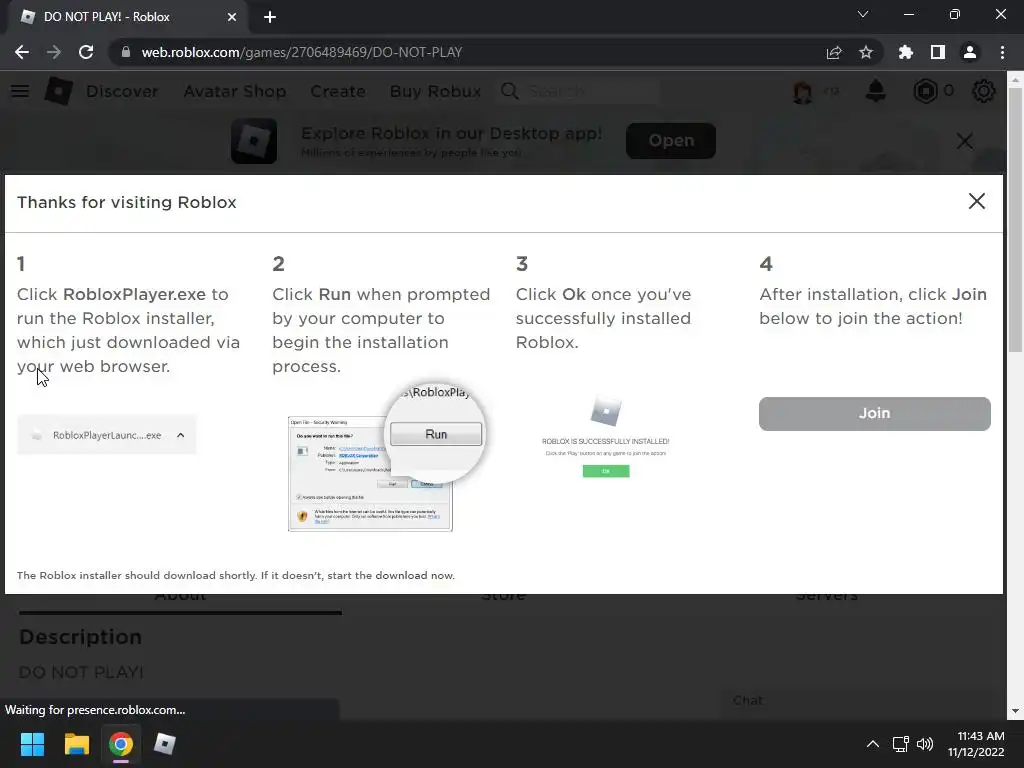Click the Roblox taskbar icon
The width and height of the screenshot is (1024, 768).
165,744
